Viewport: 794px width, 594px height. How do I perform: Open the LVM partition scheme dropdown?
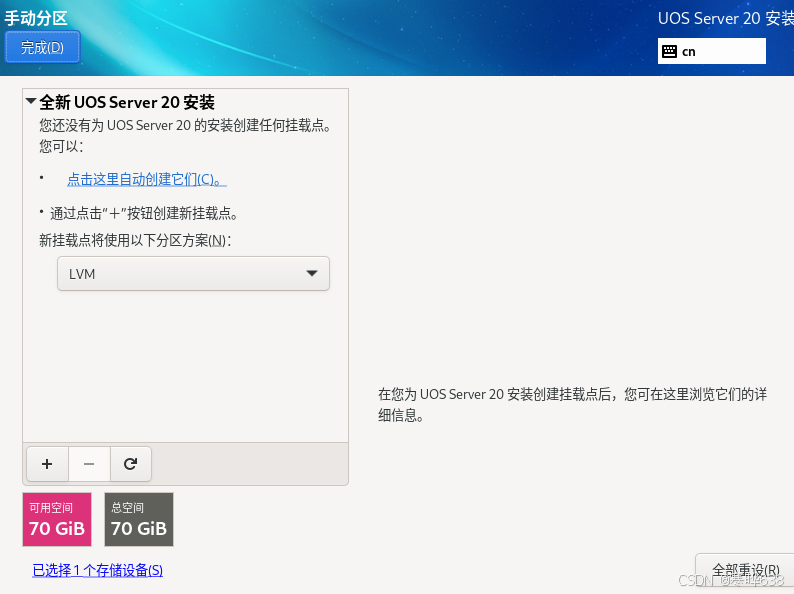coord(193,273)
